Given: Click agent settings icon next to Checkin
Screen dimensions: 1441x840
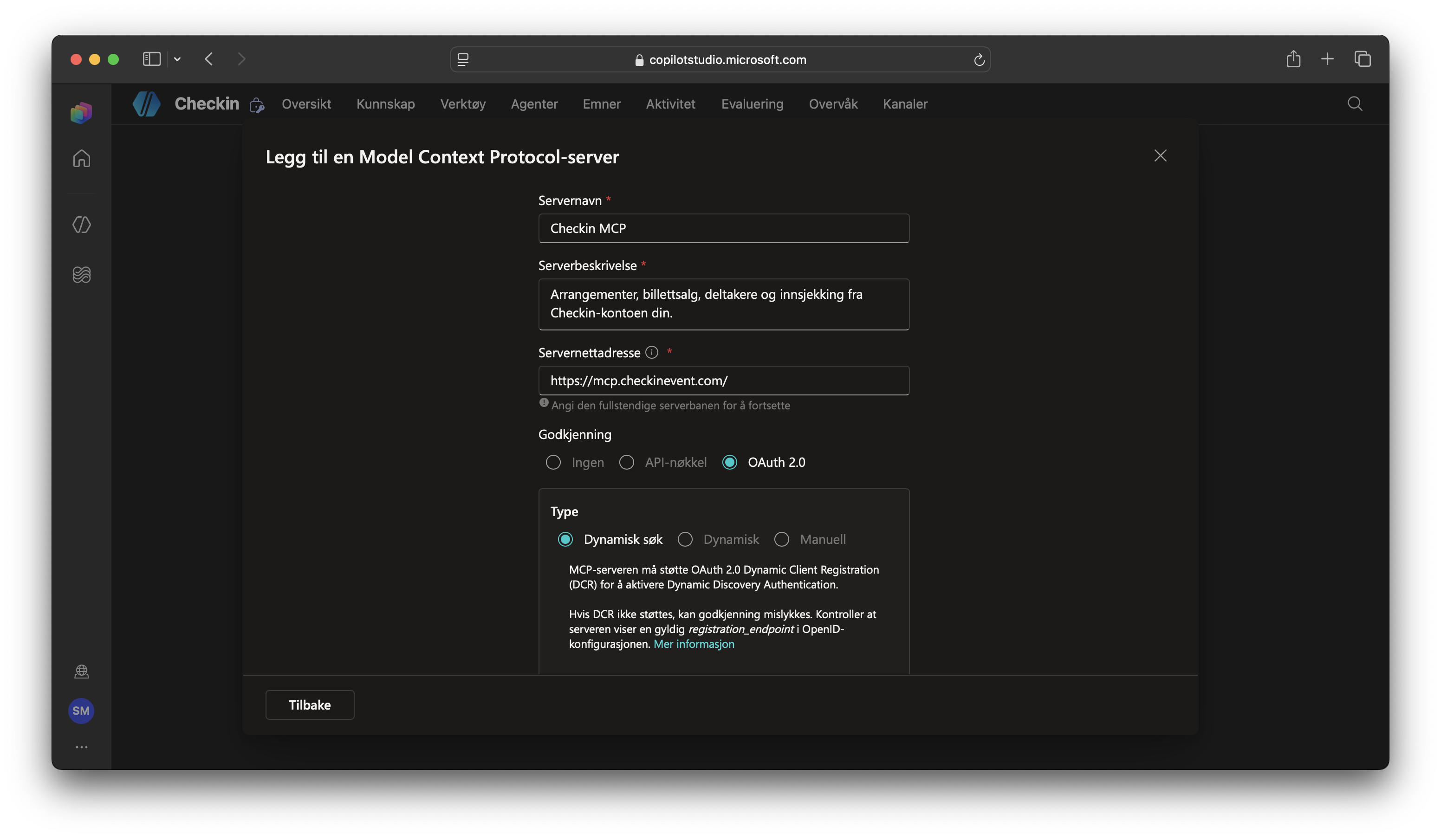Looking at the screenshot, I should click(257, 105).
